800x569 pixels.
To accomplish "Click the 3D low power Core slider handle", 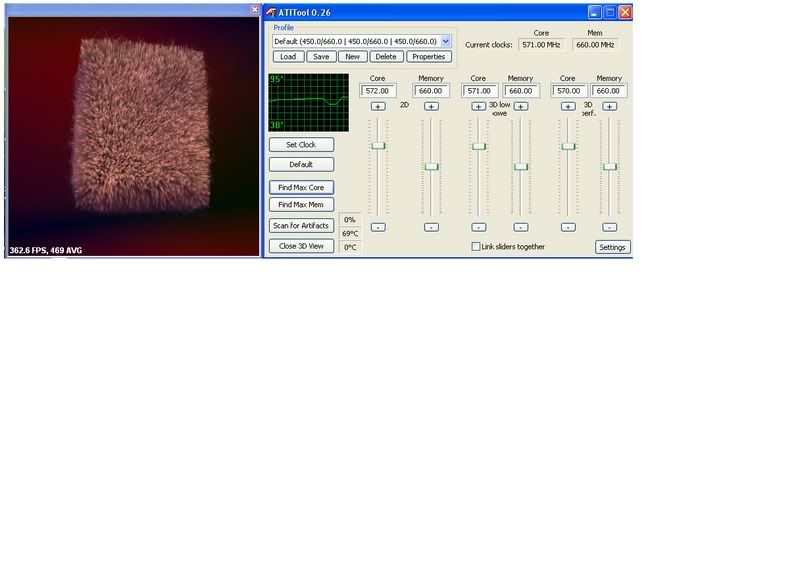I will click(x=479, y=146).
